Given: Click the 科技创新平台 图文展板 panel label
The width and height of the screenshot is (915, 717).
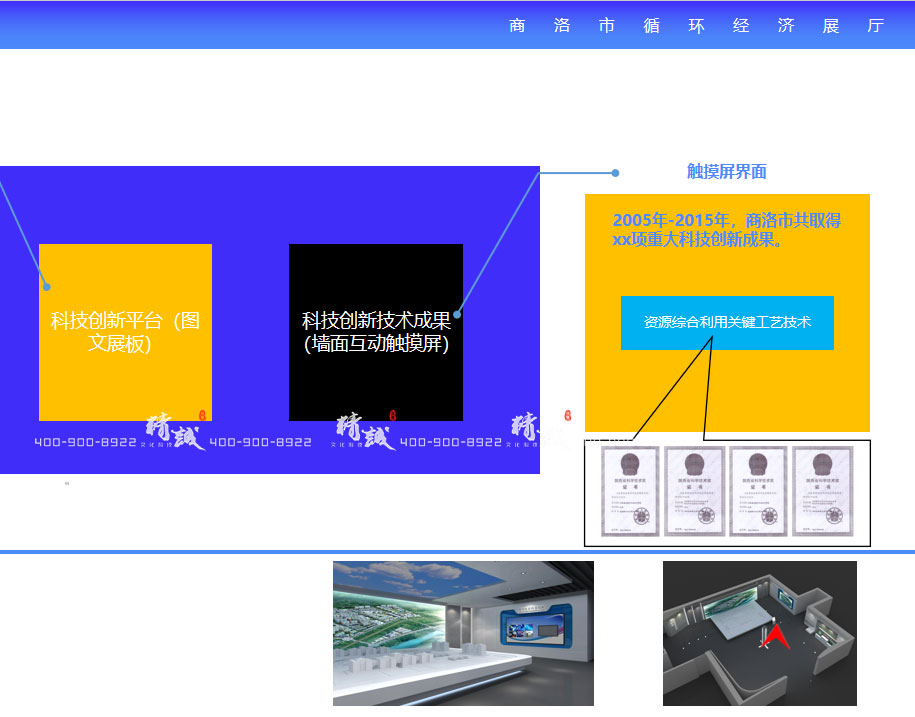Looking at the screenshot, I should [x=125, y=330].
